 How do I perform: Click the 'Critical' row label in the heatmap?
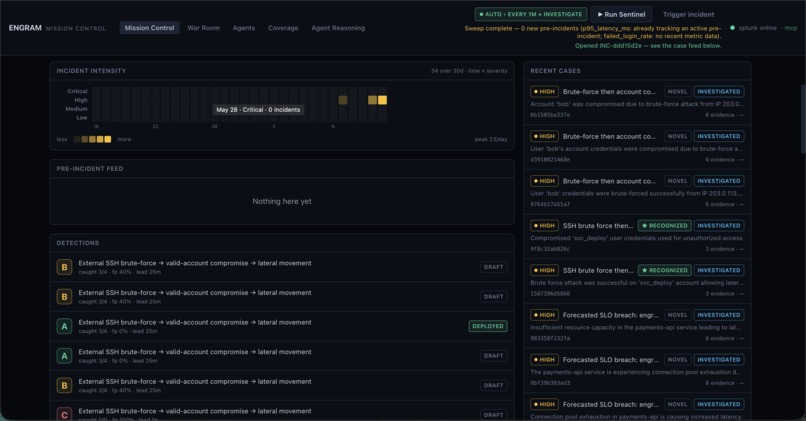click(77, 91)
